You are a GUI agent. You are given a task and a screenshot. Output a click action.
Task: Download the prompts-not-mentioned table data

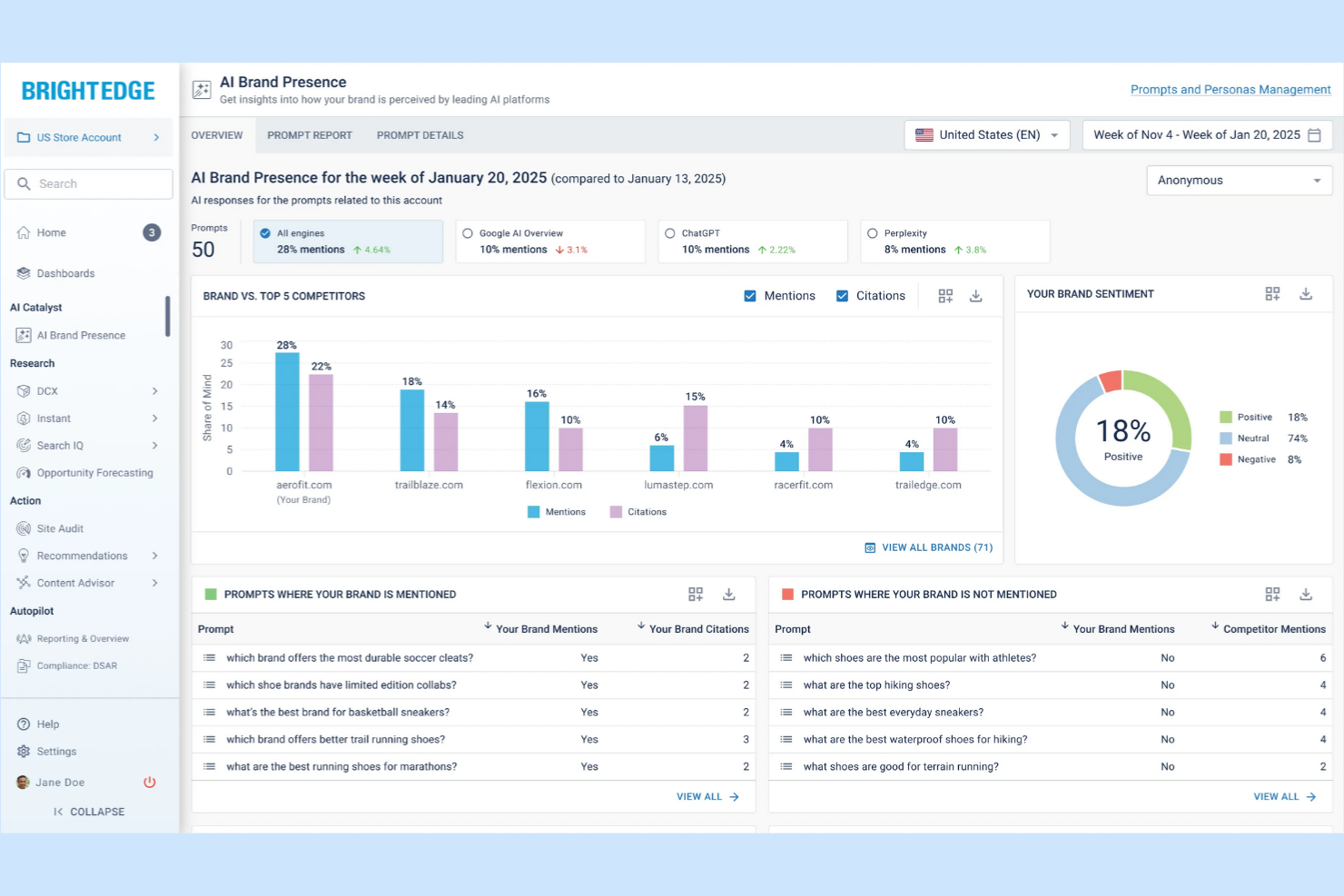click(x=1306, y=594)
